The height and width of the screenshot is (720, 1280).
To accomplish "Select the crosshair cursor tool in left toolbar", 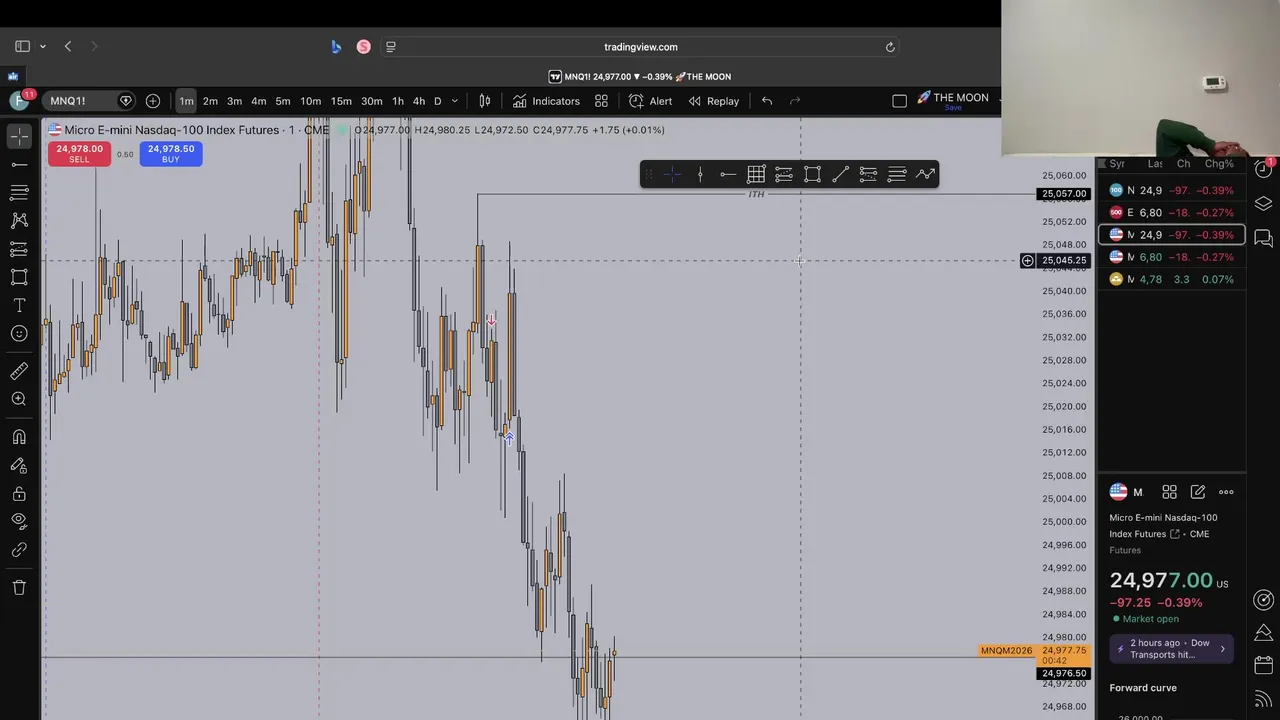I will pyautogui.click(x=19, y=136).
